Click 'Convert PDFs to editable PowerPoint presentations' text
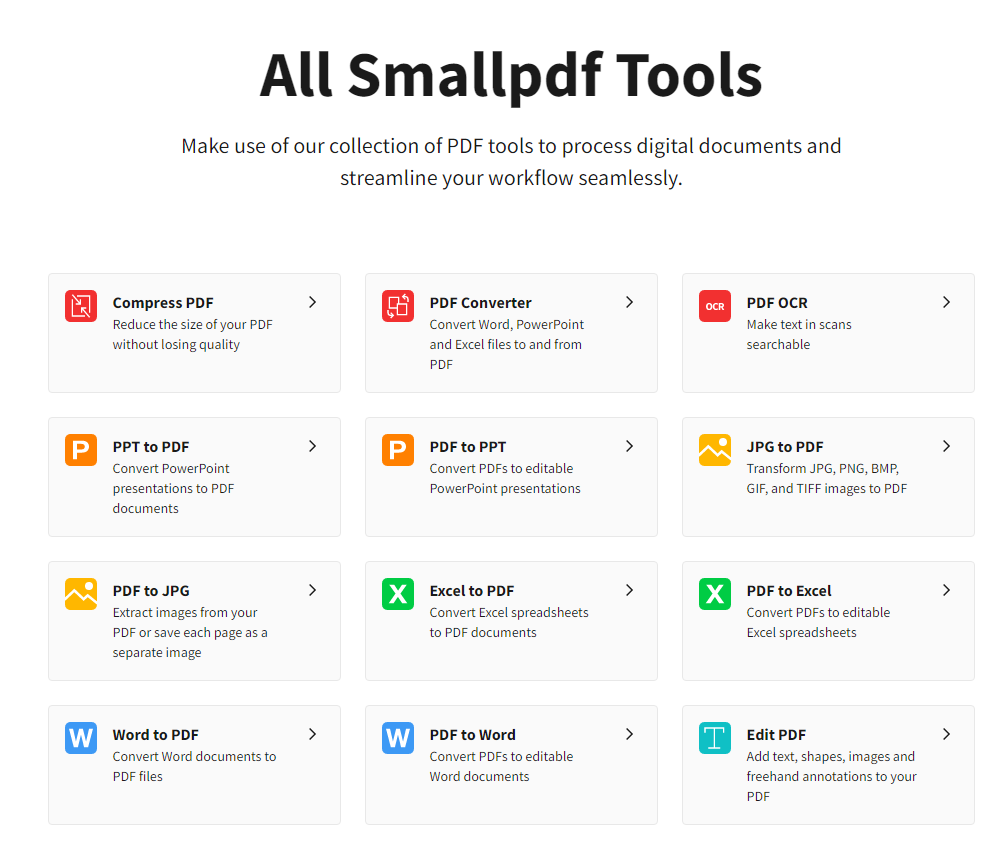 point(505,478)
